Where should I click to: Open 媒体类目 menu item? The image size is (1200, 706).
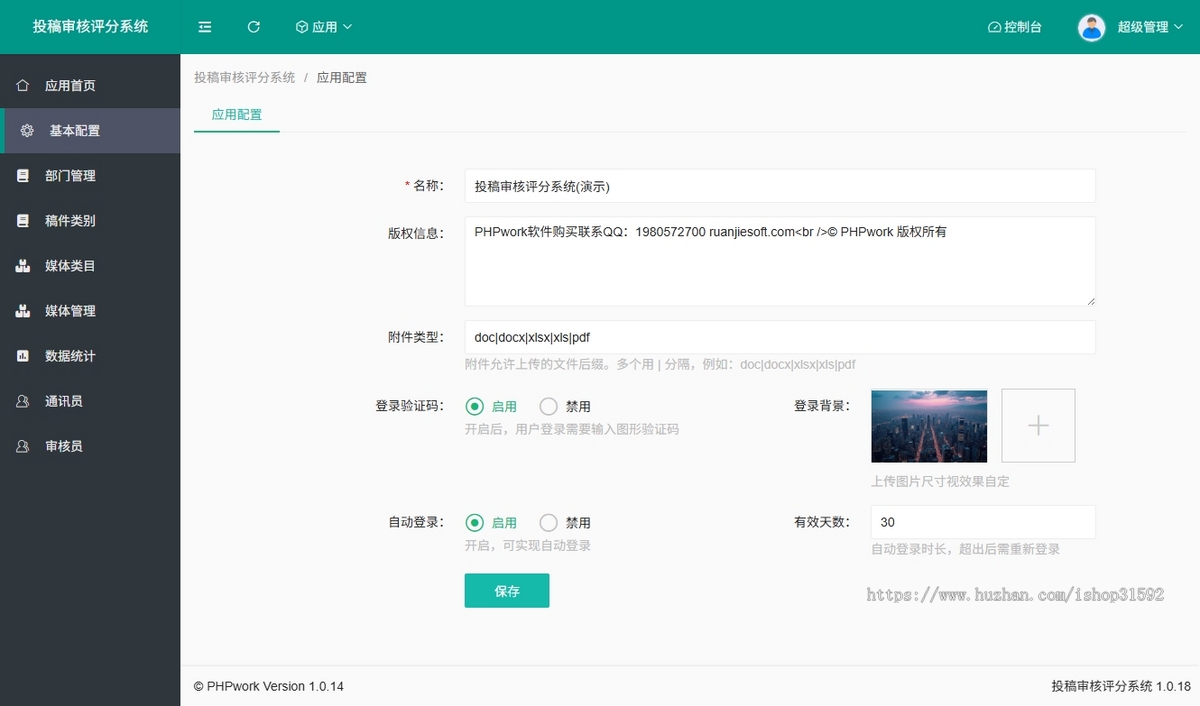(x=90, y=266)
